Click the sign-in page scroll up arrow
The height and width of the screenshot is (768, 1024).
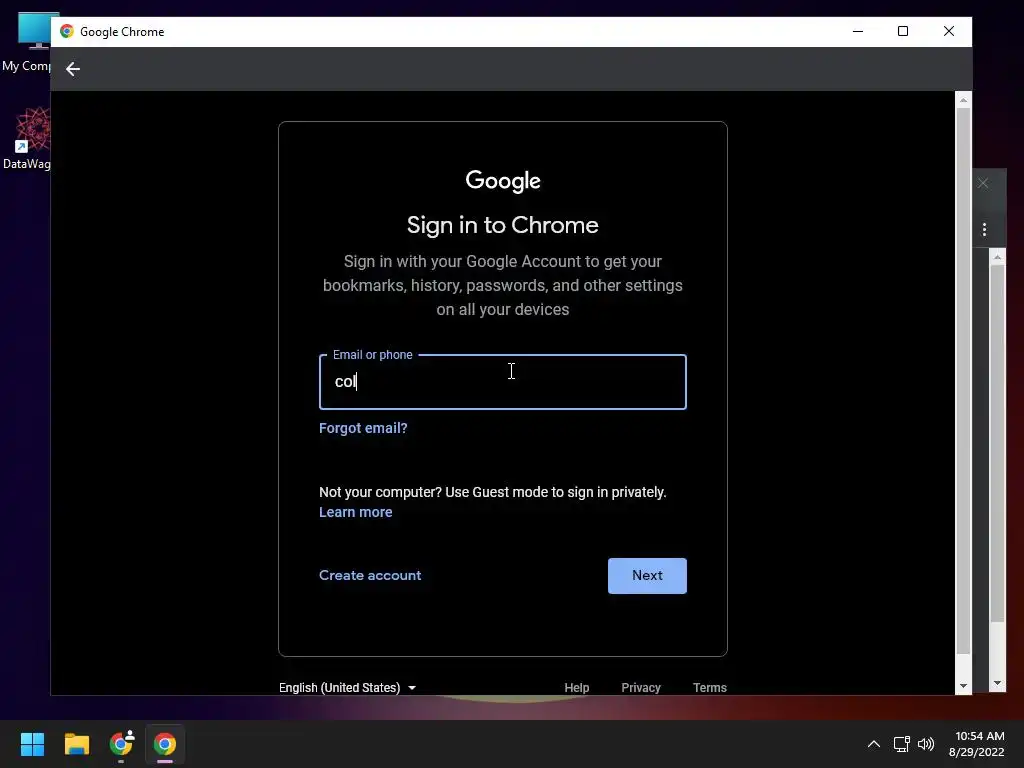(x=963, y=100)
